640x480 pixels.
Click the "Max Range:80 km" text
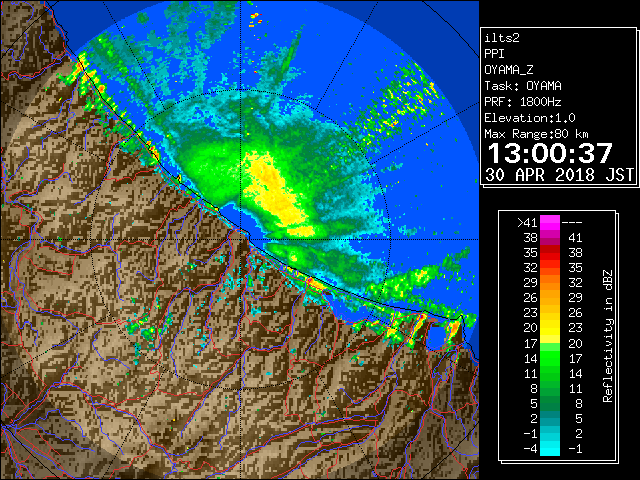pyautogui.click(x=536, y=134)
